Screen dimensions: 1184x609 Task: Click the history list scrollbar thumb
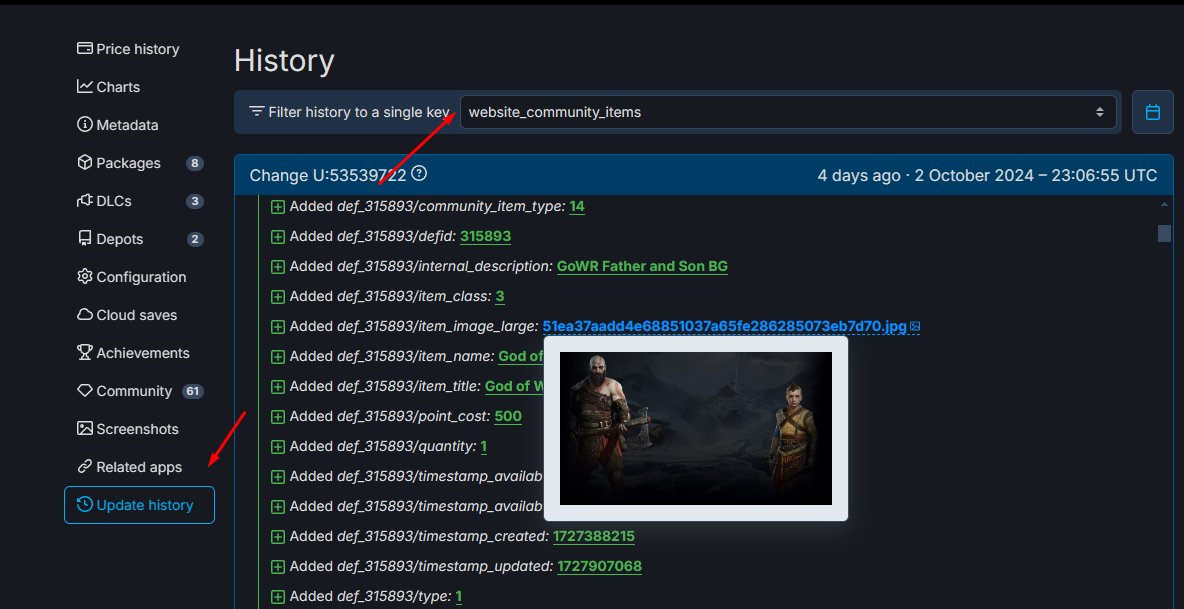click(1164, 233)
